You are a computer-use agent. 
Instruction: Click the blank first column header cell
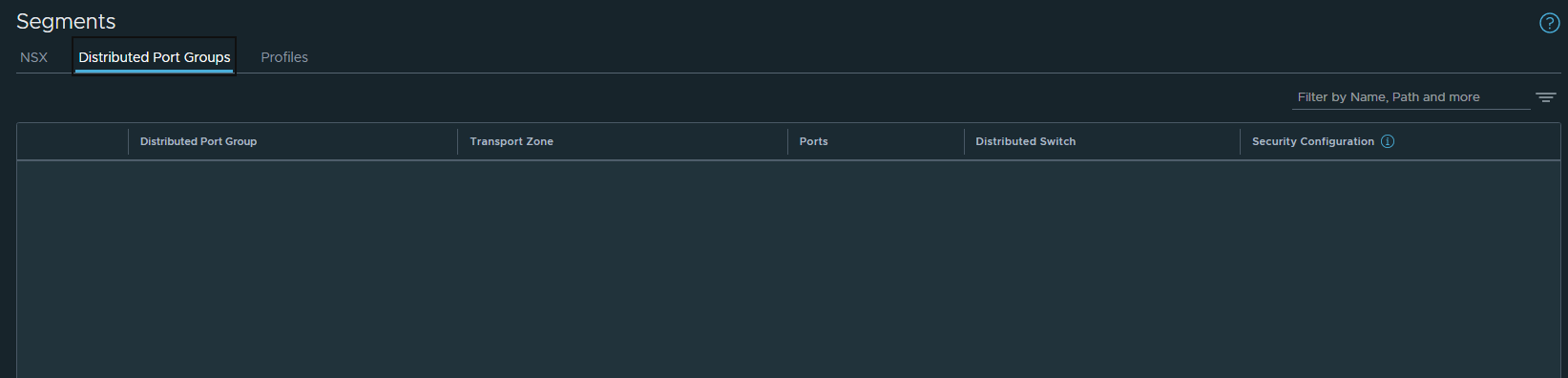pyautogui.click(x=73, y=141)
